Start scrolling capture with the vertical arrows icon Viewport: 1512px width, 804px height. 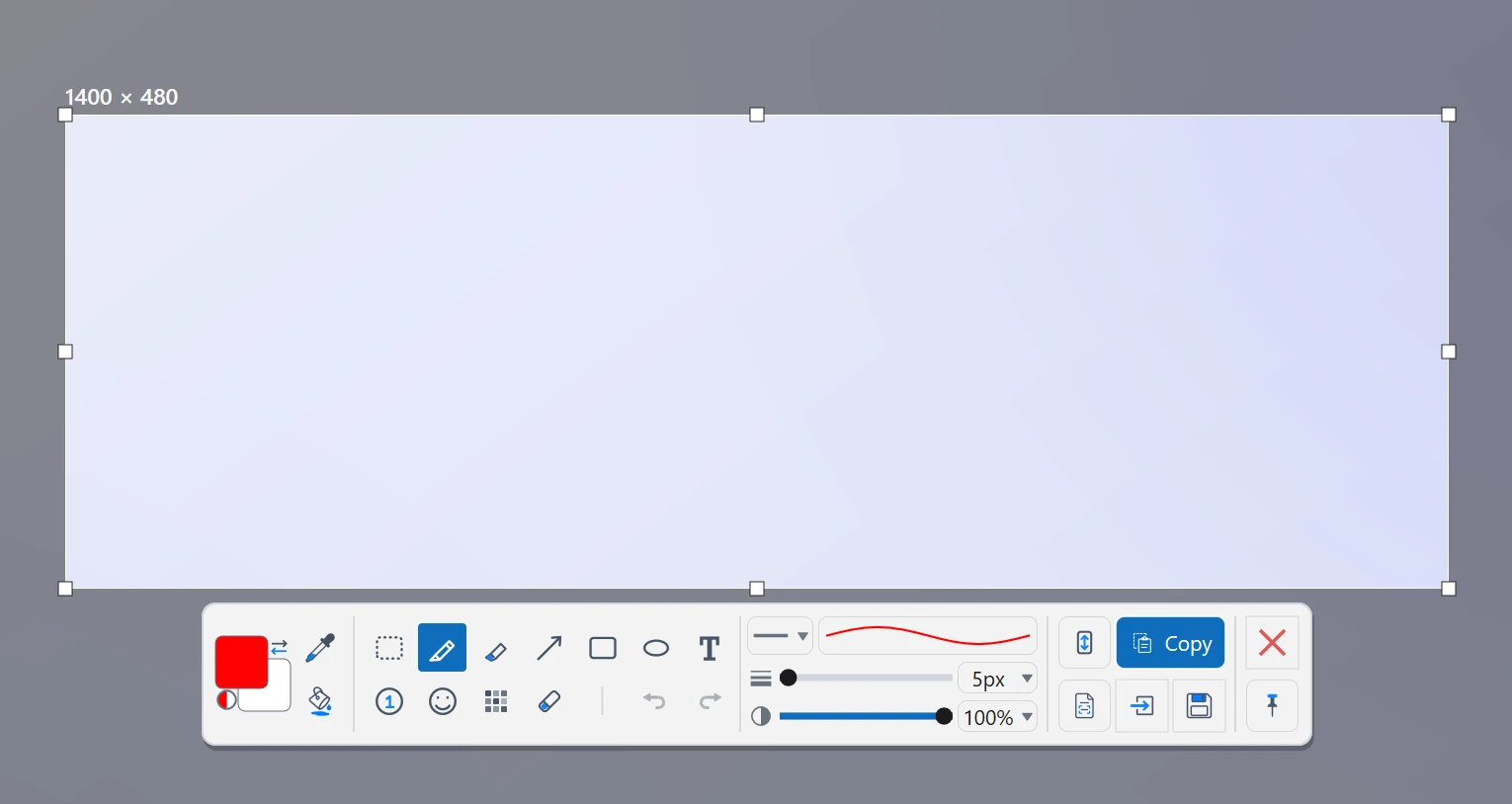pos(1084,643)
